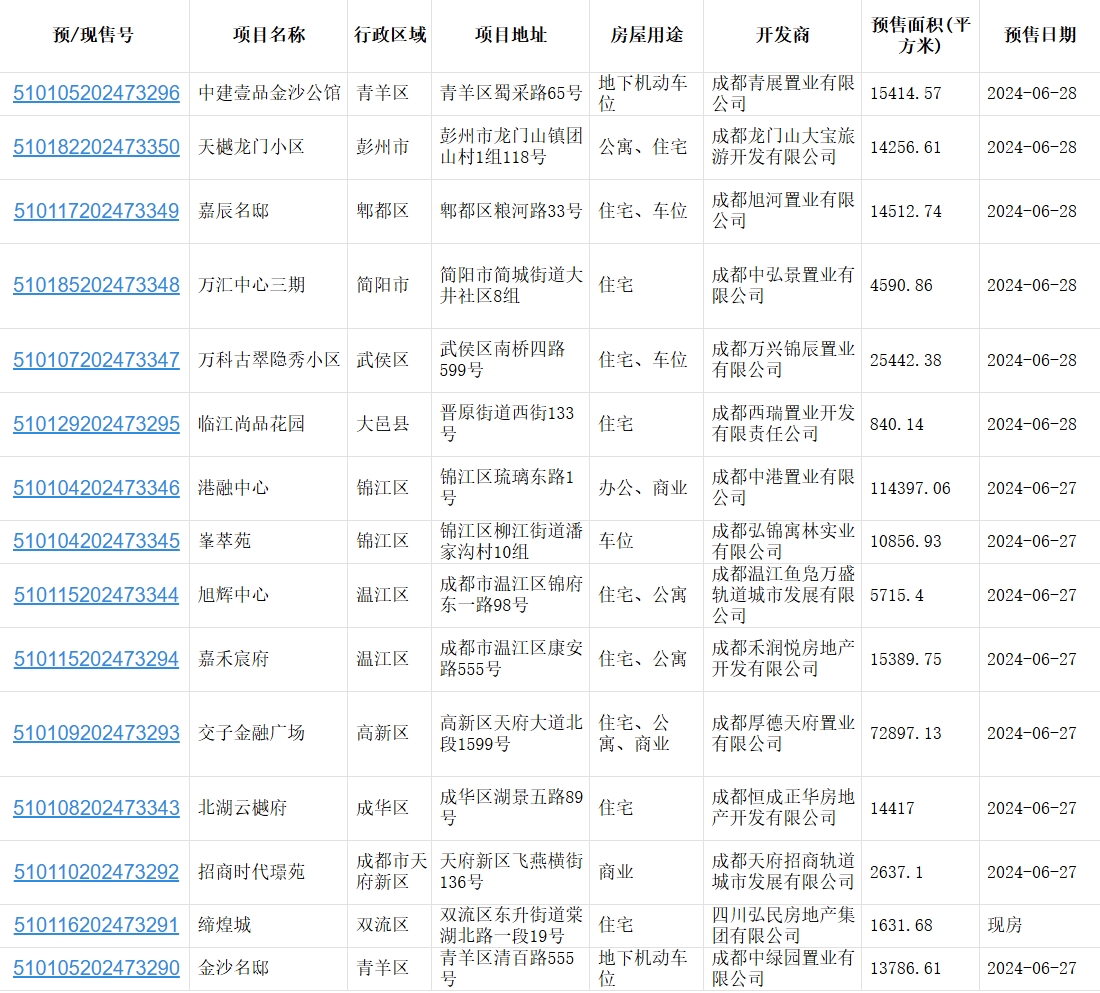Viewport: 1100px width, 993px height.
Task: Select project name 万汇中心三期
Action: tap(251, 285)
